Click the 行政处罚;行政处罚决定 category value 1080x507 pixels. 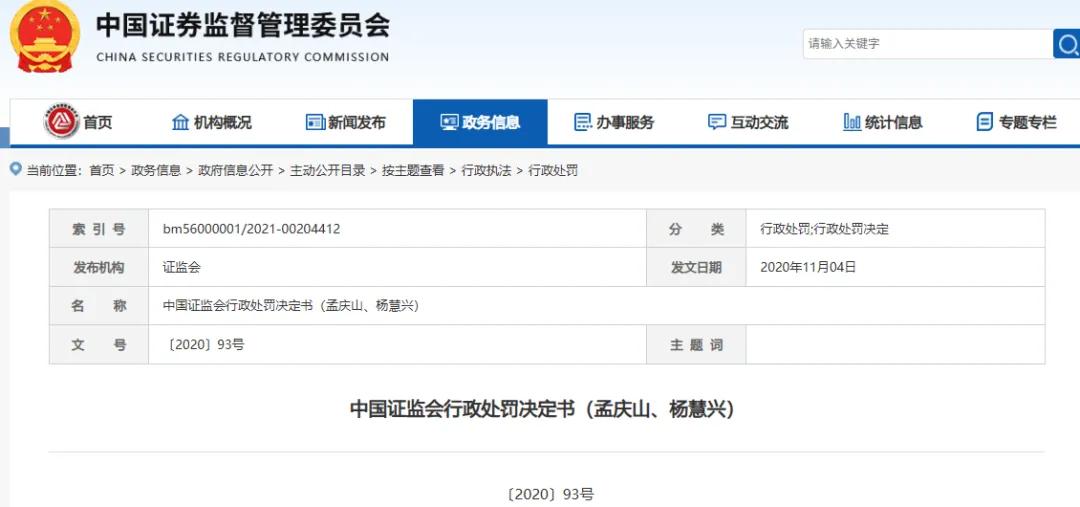coord(824,229)
